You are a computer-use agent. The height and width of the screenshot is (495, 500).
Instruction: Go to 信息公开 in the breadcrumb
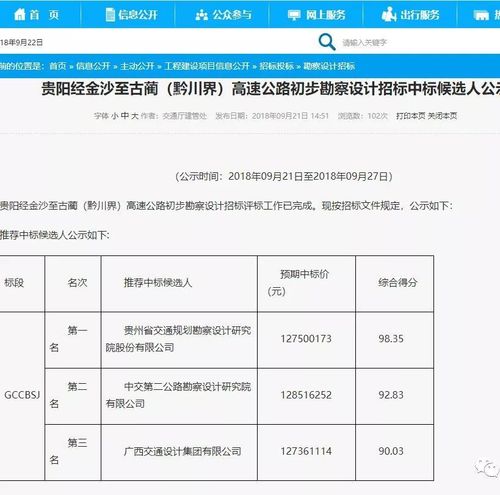click(93, 66)
